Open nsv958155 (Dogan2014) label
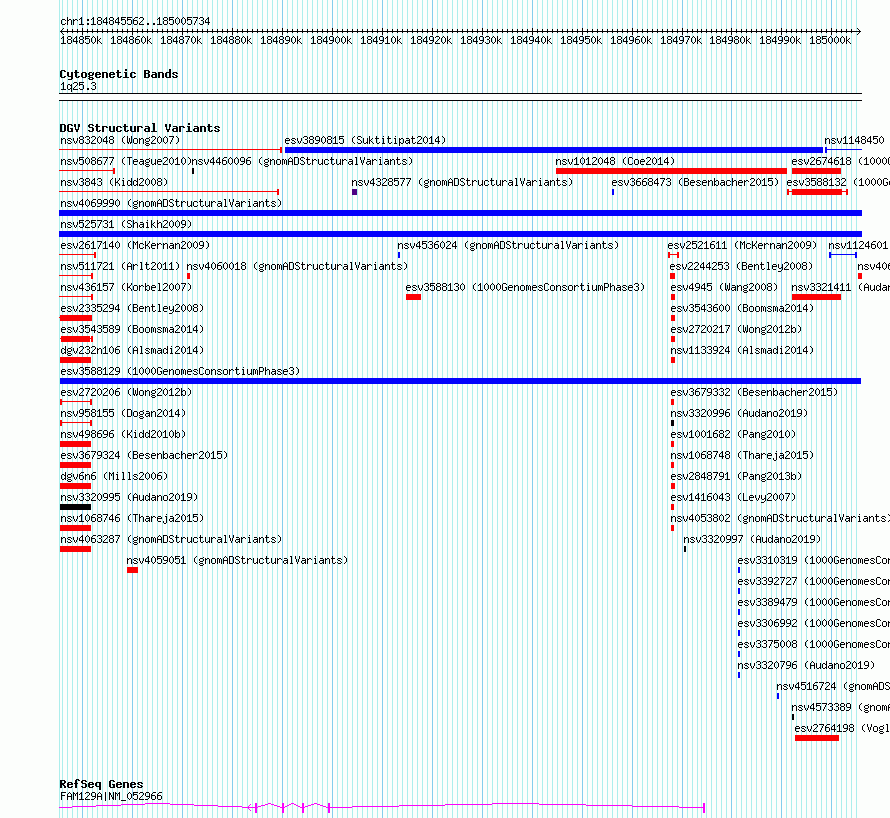The height and width of the screenshot is (818, 890). (x=123, y=413)
